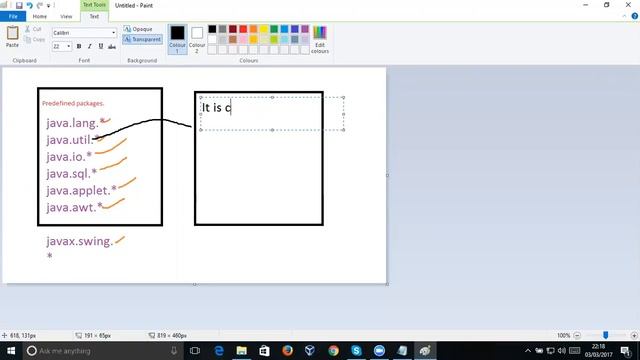Open Skype from the taskbar
The image size is (640, 360).
[x=356, y=351]
